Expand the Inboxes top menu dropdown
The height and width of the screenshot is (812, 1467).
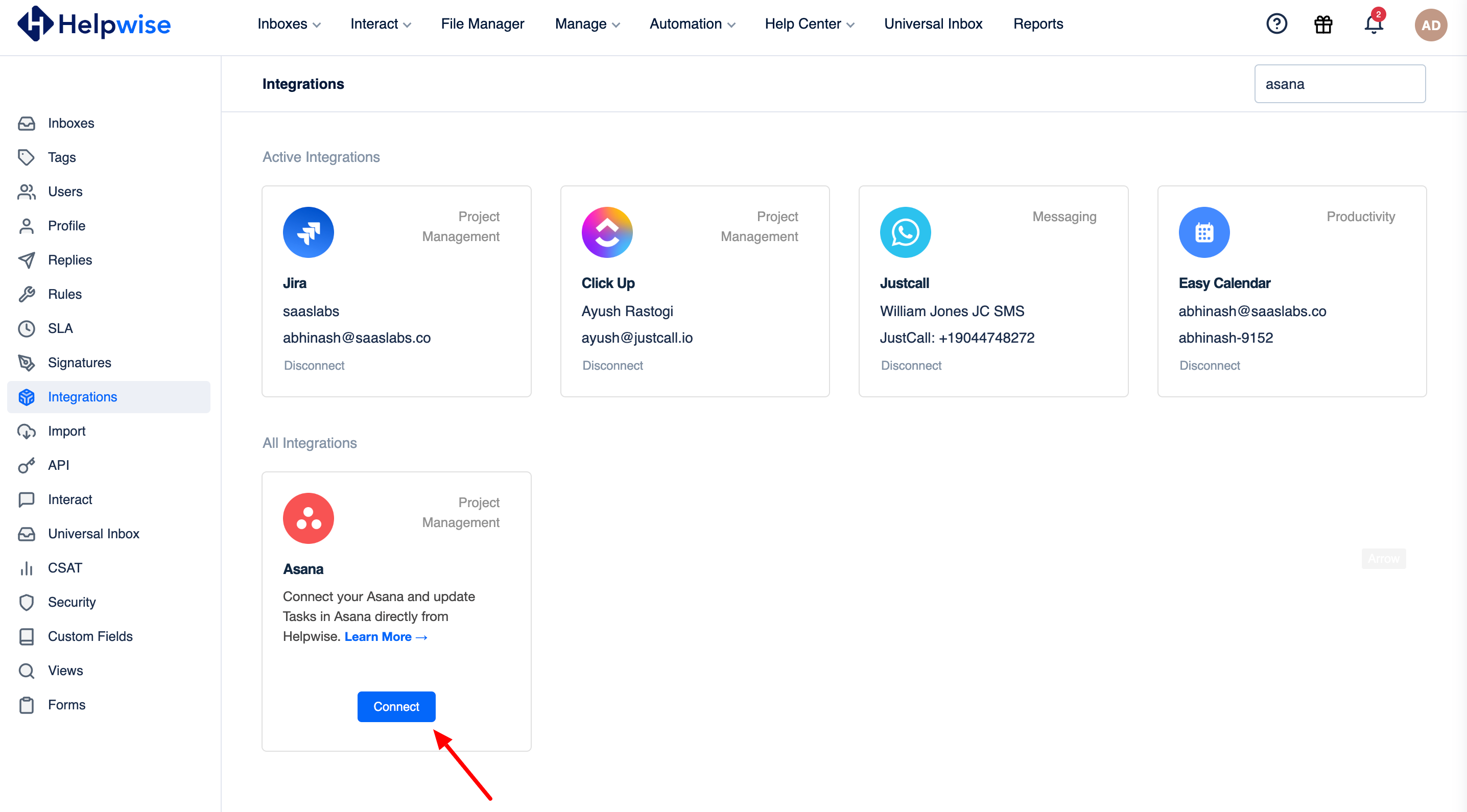click(289, 24)
